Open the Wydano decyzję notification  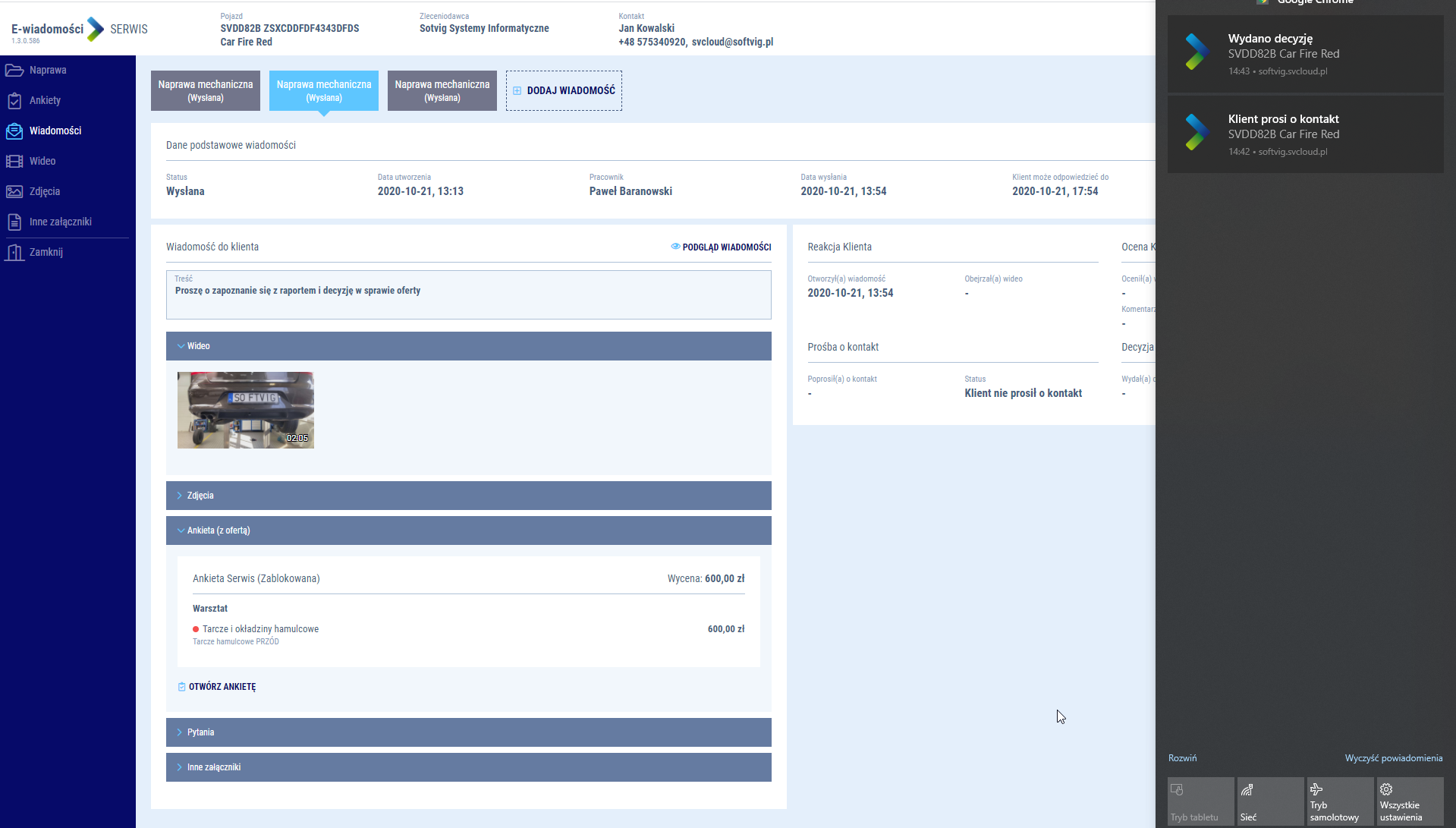pyautogui.click(x=1305, y=55)
